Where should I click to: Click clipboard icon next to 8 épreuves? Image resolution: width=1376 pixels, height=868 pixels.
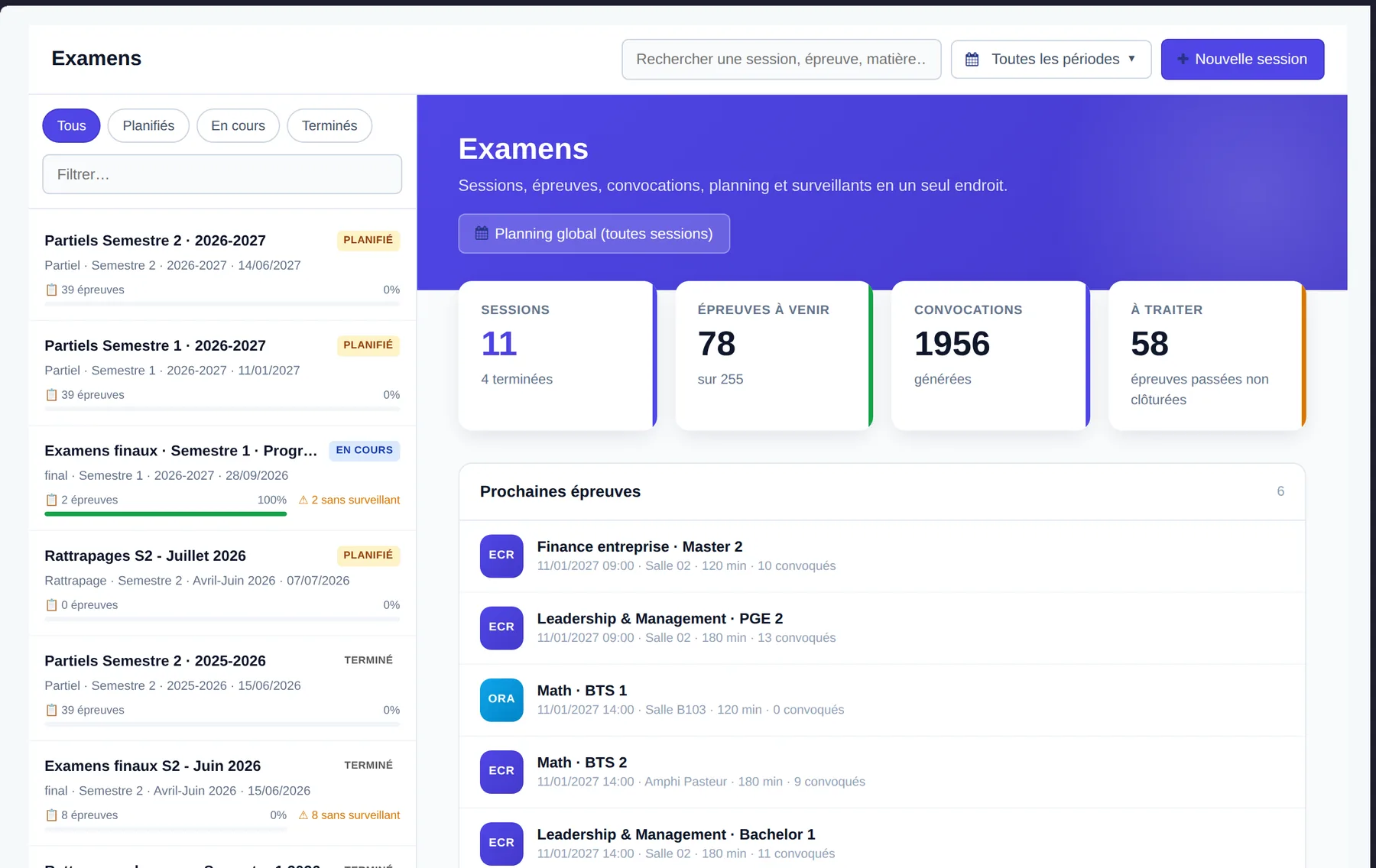coord(51,815)
